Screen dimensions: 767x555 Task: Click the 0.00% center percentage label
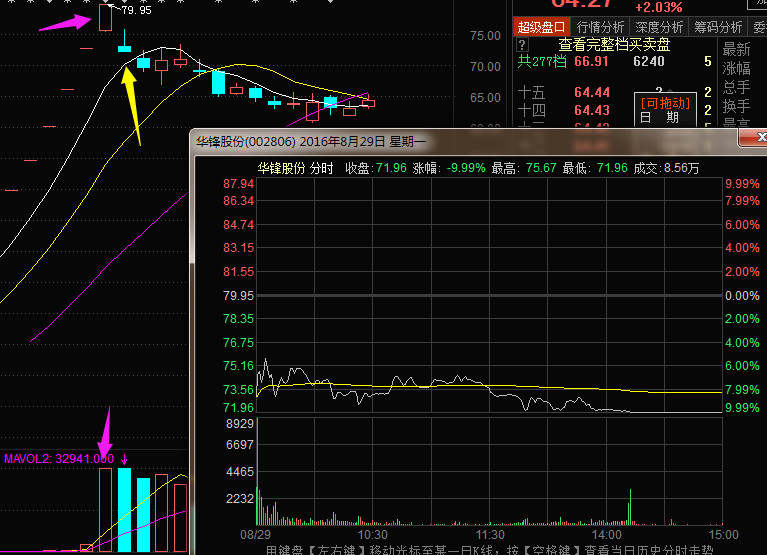pyautogui.click(x=742, y=296)
